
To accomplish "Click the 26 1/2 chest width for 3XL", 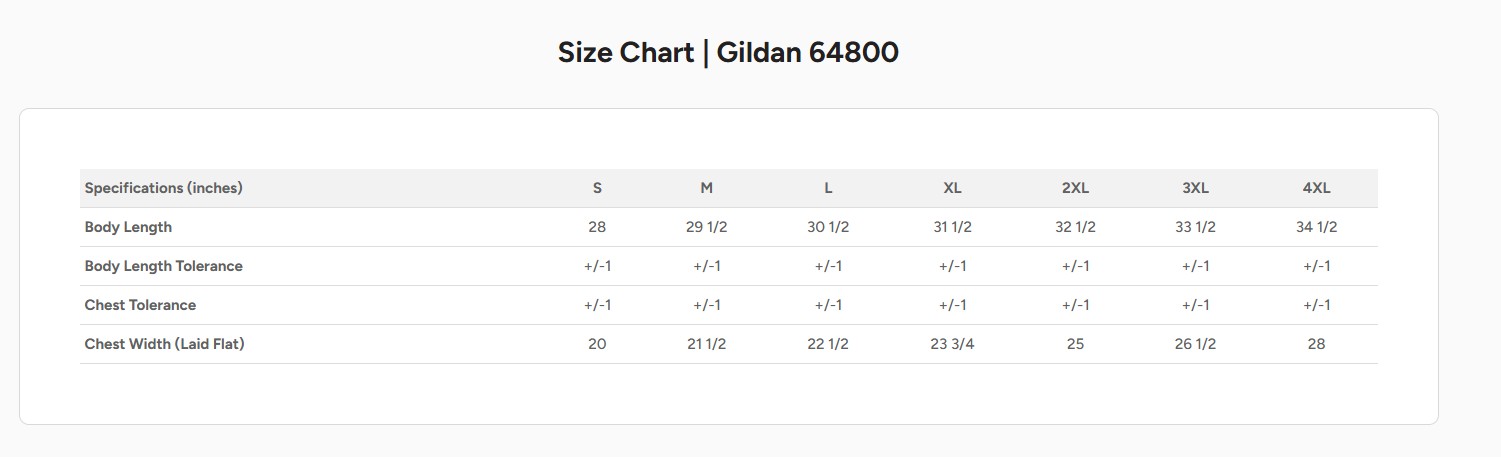I will coord(1195,344).
